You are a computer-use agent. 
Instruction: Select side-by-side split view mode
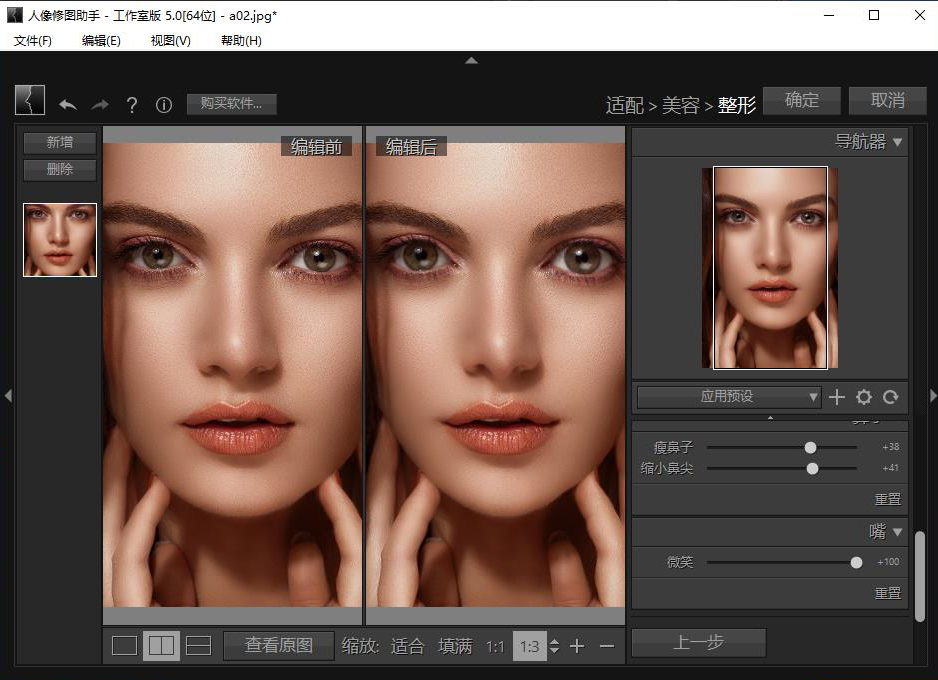(161, 646)
